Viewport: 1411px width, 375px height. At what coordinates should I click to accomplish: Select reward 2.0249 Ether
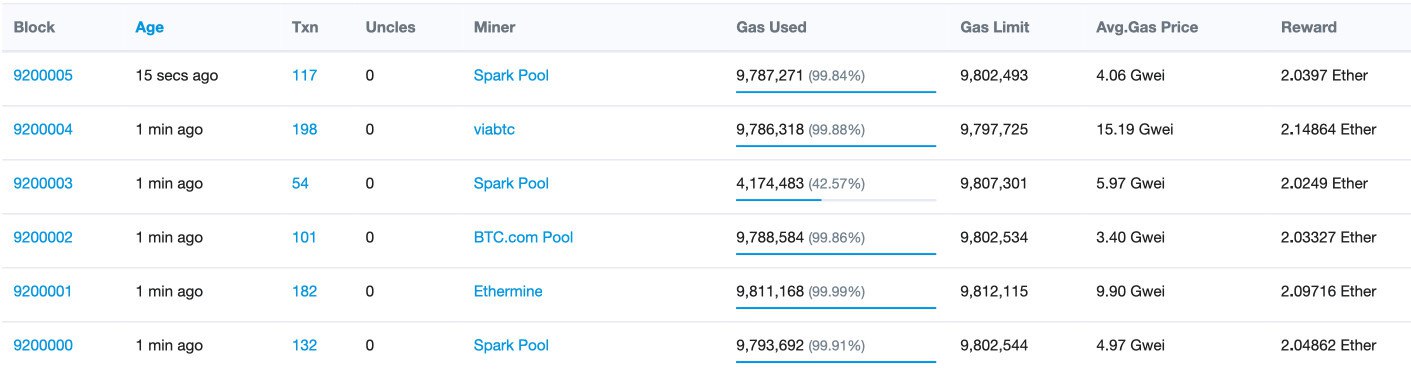point(1325,183)
